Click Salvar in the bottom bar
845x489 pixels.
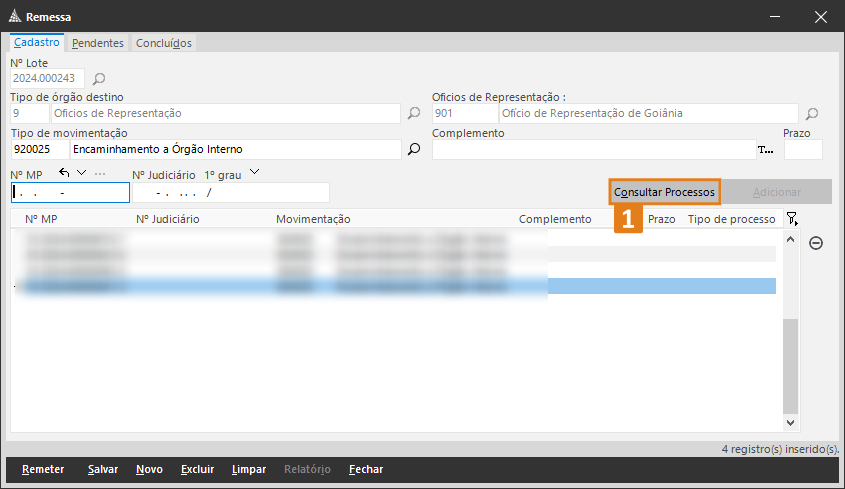pos(103,470)
